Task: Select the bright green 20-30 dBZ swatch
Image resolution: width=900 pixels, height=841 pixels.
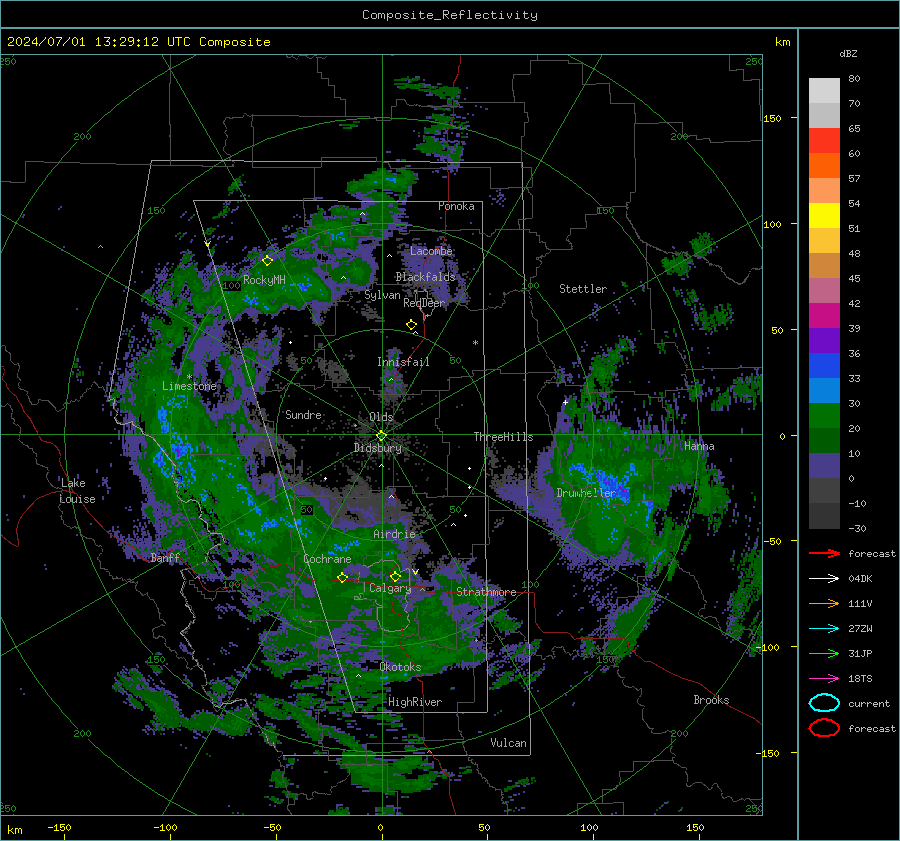Action: (x=824, y=416)
